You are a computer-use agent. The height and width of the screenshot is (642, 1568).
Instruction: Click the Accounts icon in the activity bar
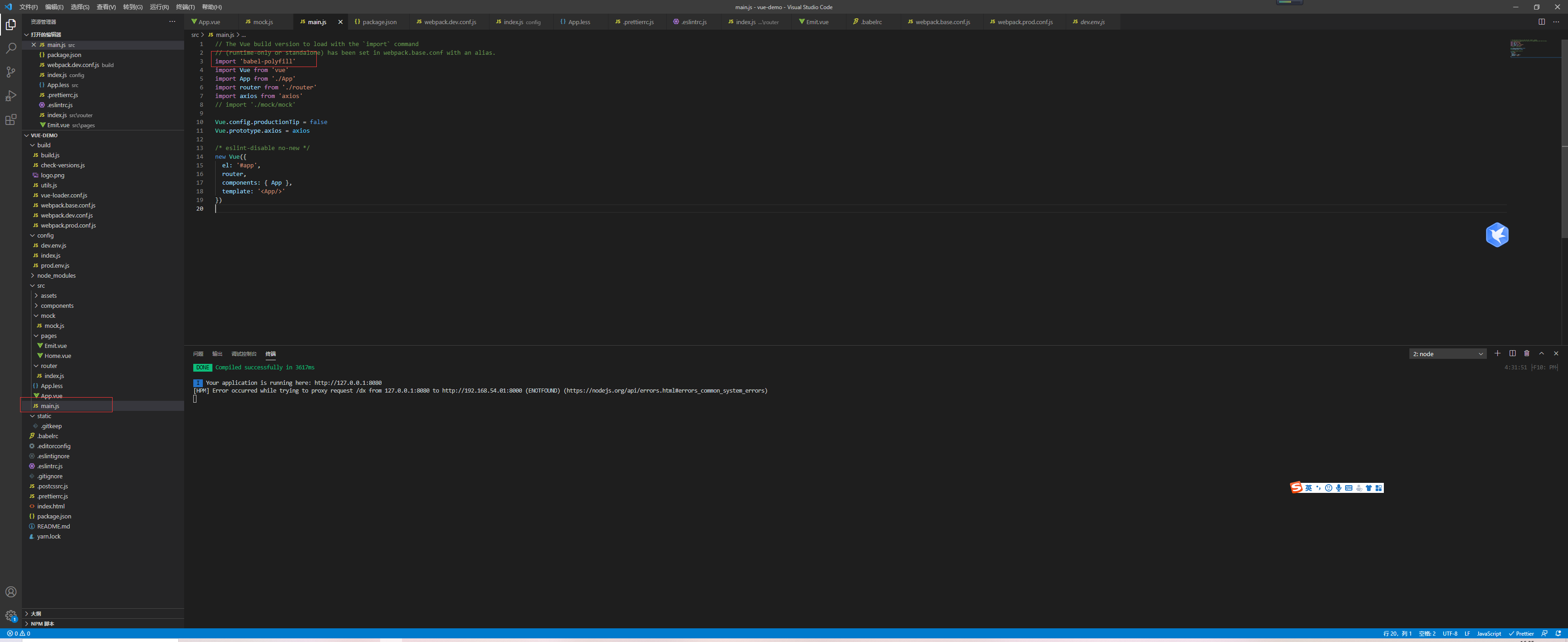pos(11,592)
